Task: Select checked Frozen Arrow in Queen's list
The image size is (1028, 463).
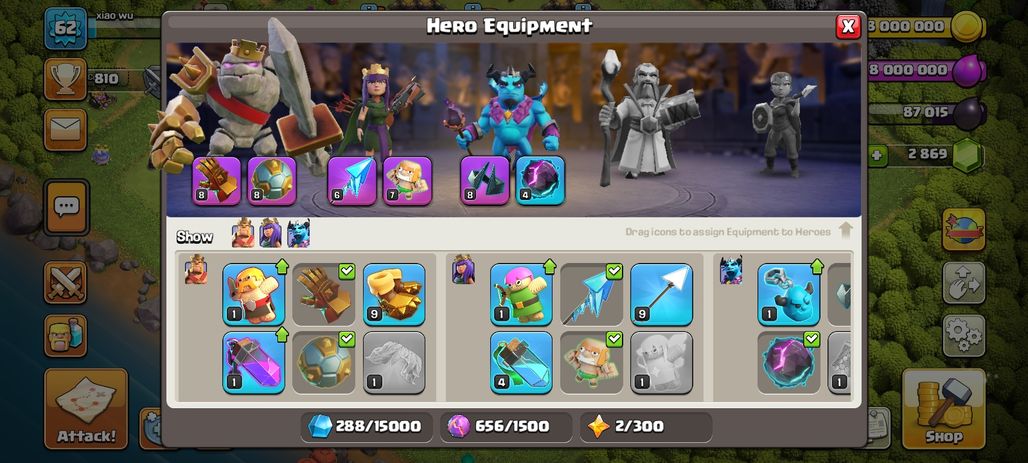Action: 592,294
